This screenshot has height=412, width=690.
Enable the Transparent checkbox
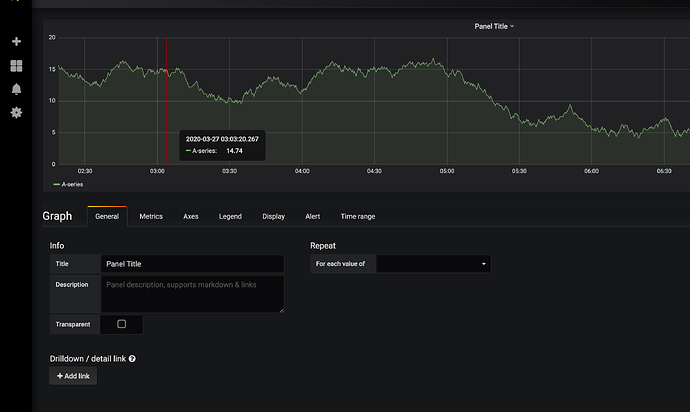121,324
